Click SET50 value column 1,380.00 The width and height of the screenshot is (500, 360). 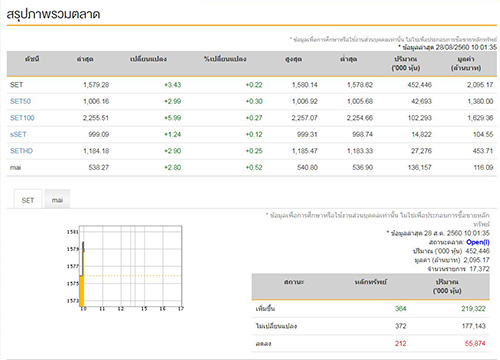[480, 101]
